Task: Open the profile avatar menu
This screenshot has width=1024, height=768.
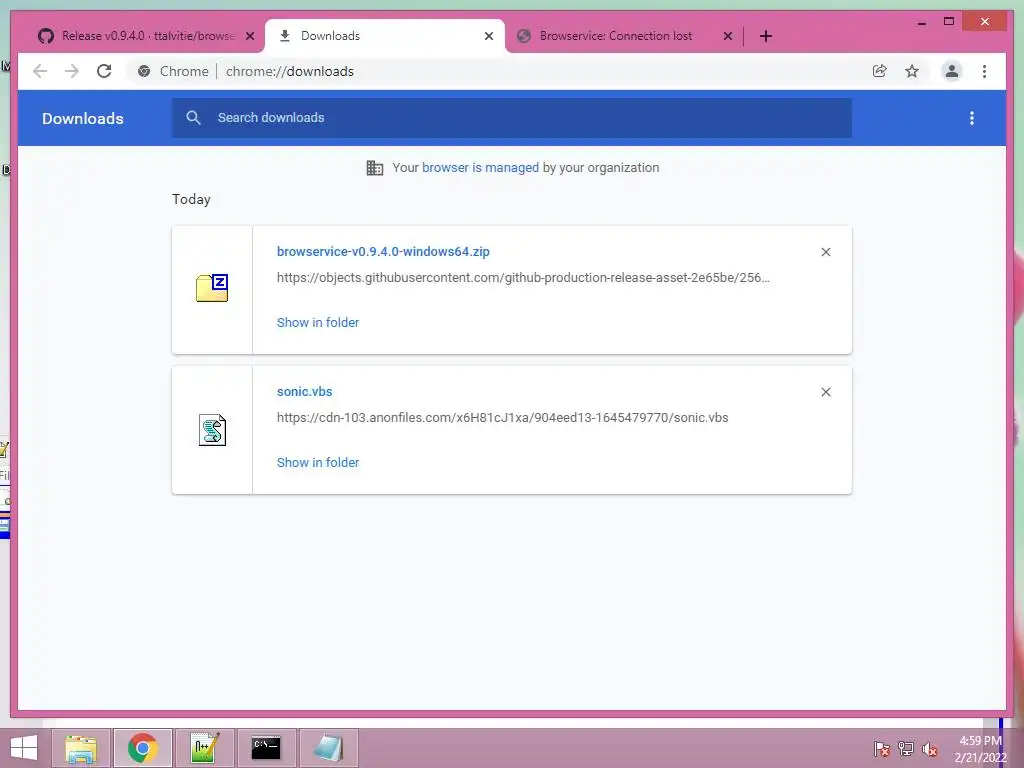Action: [952, 71]
